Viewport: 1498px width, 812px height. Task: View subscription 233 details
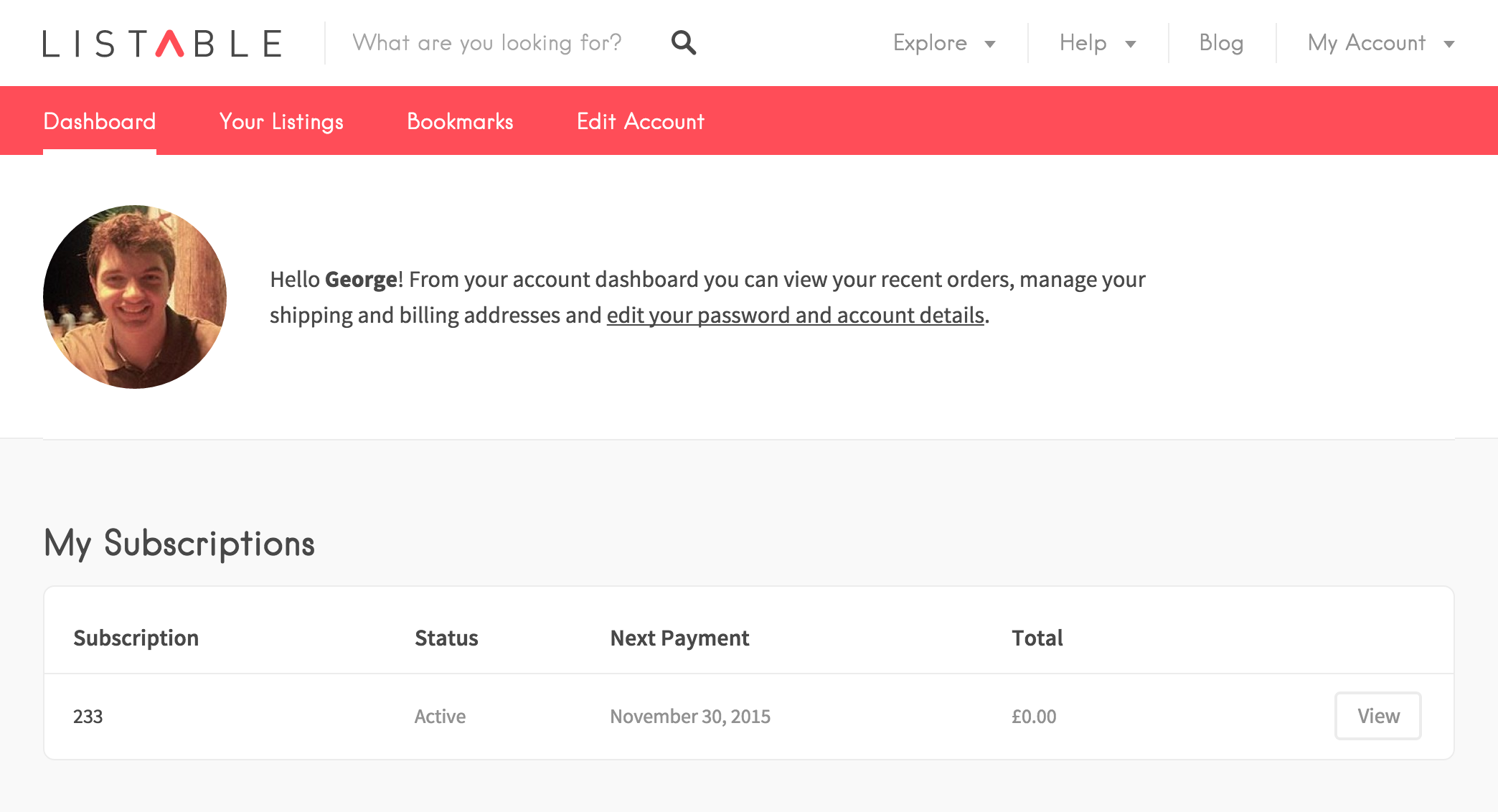(1378, 716)
